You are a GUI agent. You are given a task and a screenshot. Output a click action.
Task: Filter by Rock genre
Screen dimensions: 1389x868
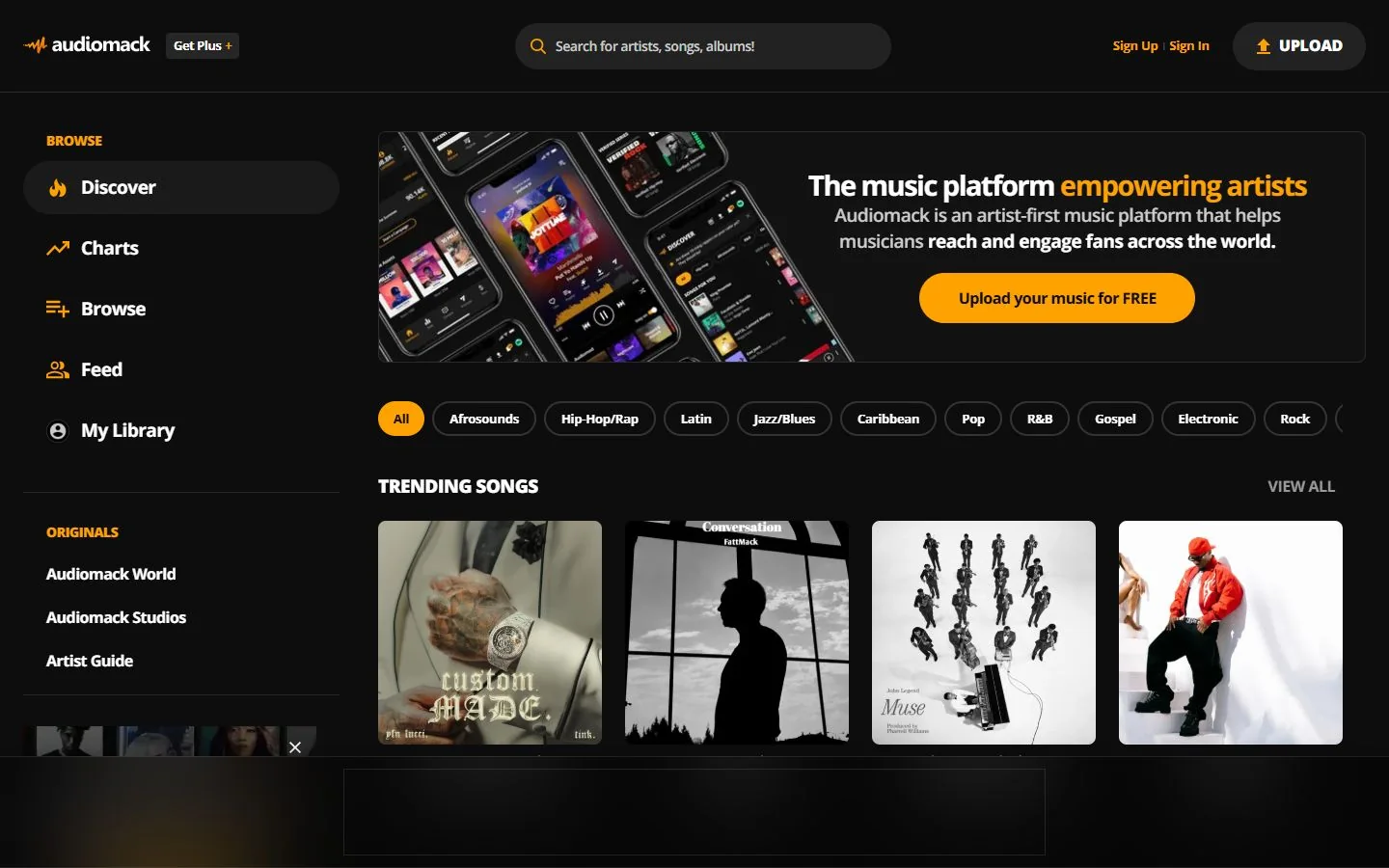coord(1295,419)
